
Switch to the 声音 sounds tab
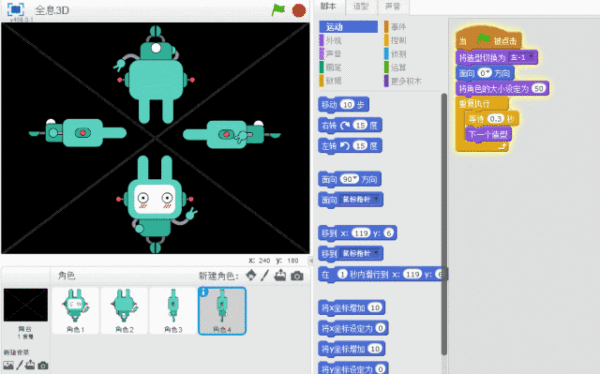click(x=393, y=7)
